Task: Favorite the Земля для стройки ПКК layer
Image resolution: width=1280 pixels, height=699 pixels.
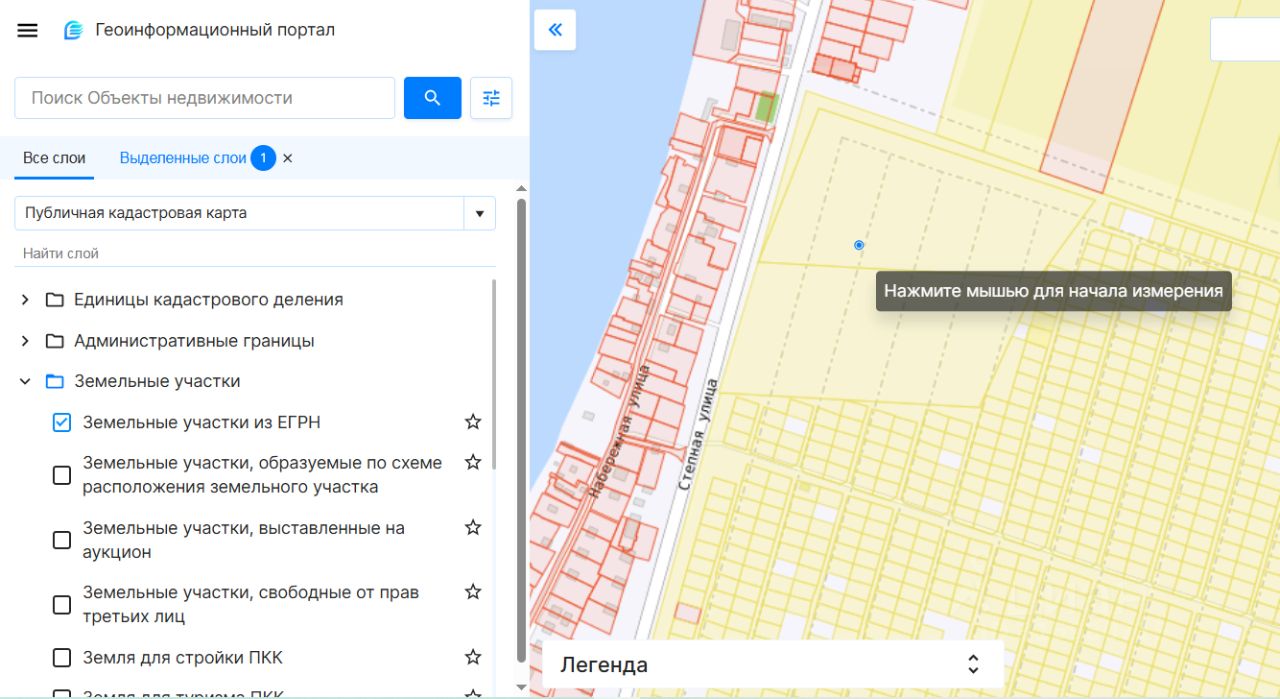Action: point(473,657)
